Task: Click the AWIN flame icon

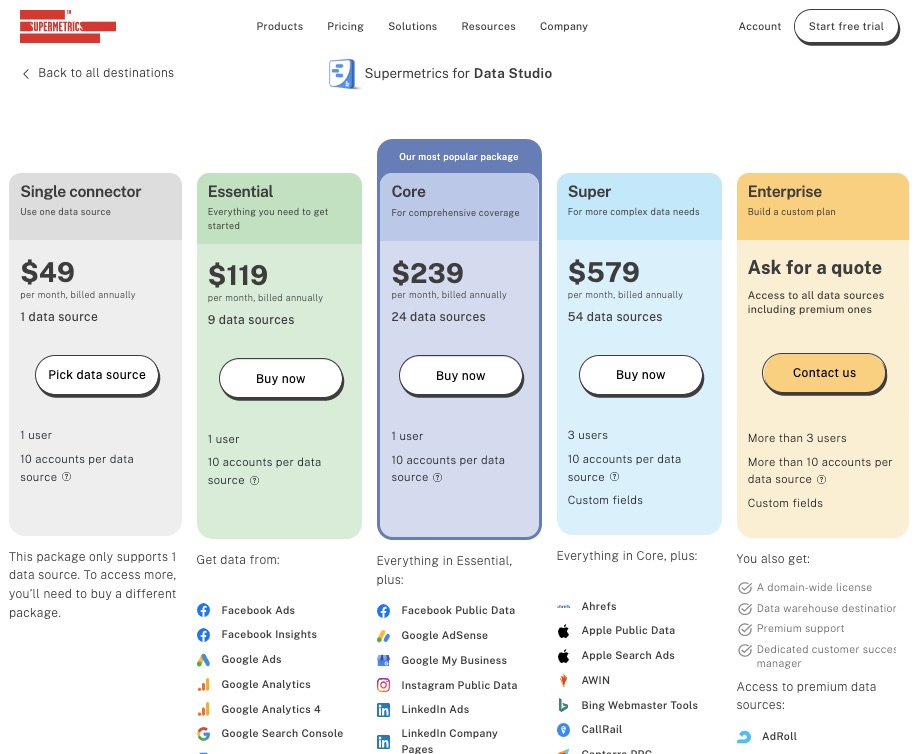Action: click(564, 680)
